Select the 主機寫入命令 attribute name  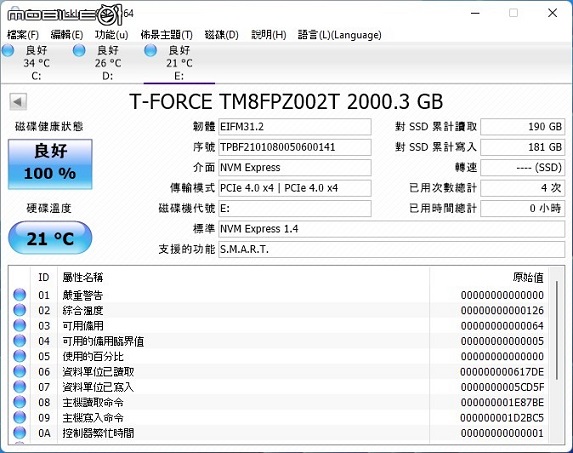pyautogui.click(x=93, y=418)
